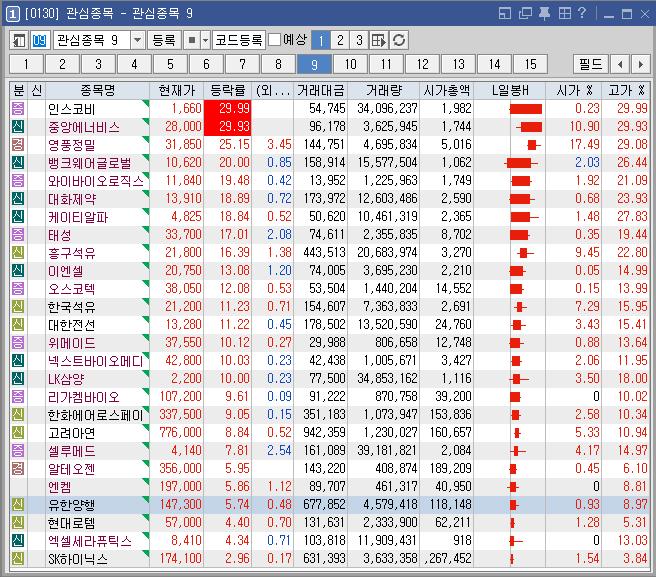Select the 대한전선 stock name
The width and height of the screenshot is (656, 577).
(x=72, y=325)
